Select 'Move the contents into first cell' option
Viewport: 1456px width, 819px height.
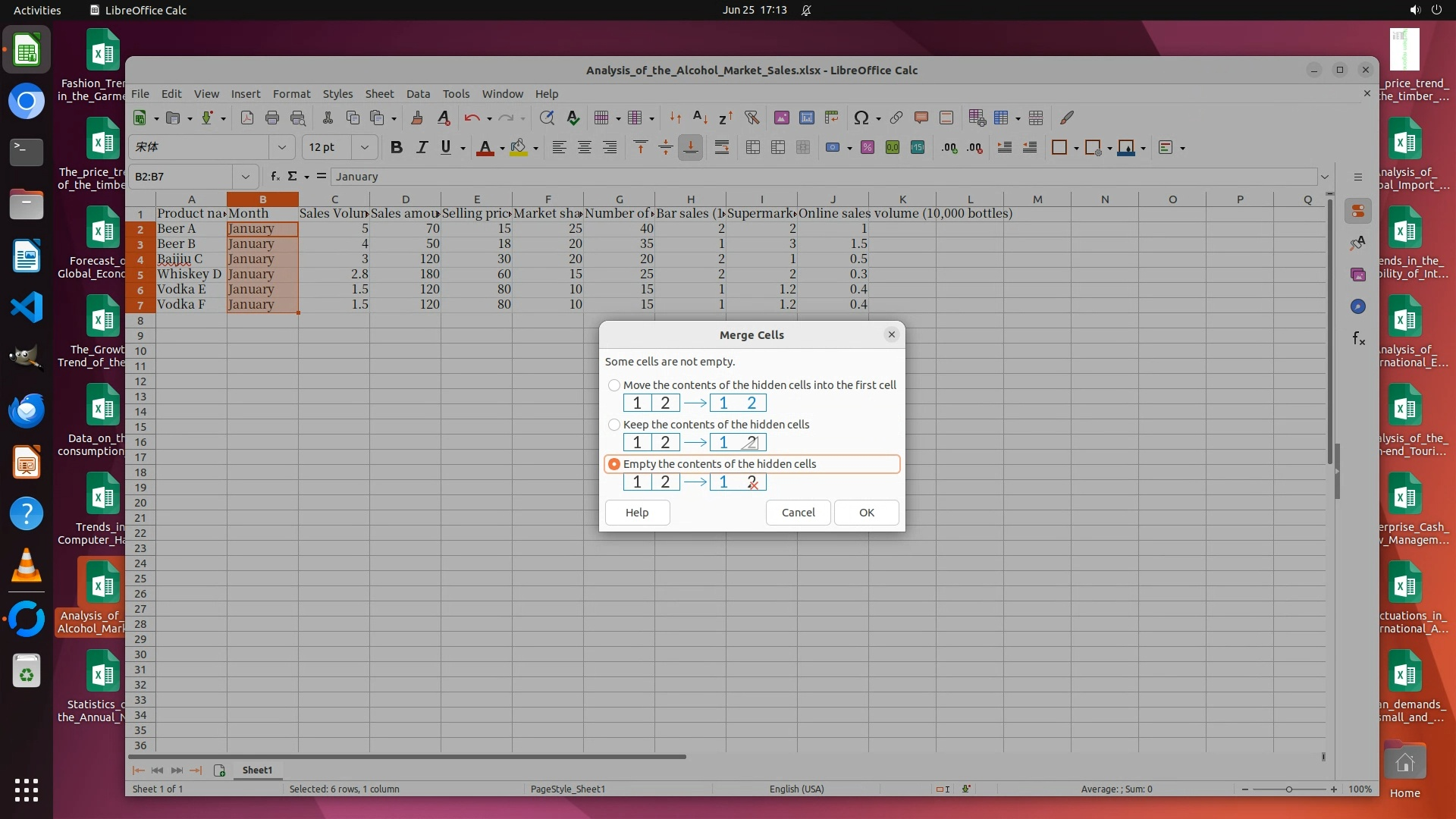coord(614,385)
